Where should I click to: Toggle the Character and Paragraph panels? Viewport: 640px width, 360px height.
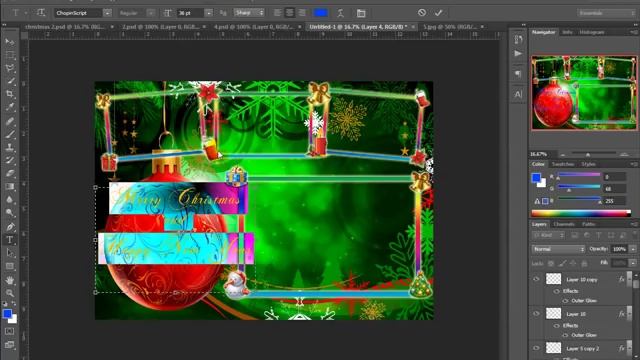(361, 13)
